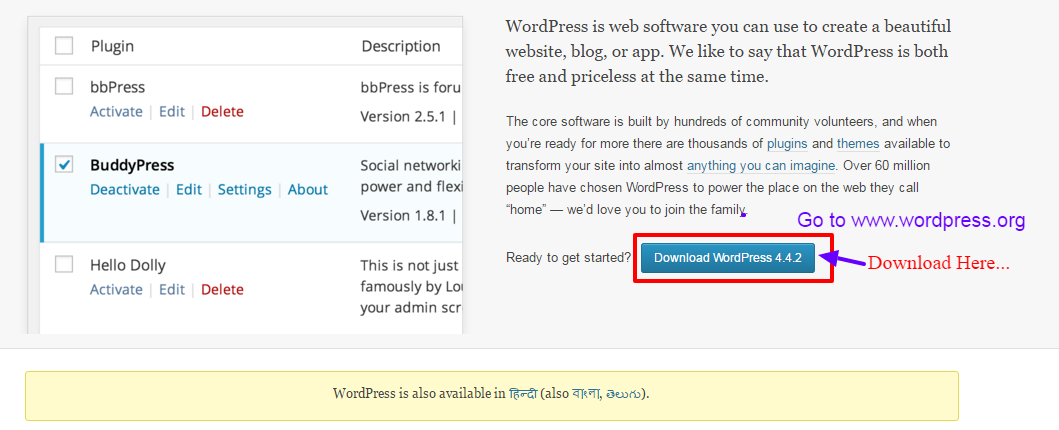Viewport: 1059px width, 430px height.
Task: Uncheck the BuddyPress plugin checkbox
Action: [63, 165]
